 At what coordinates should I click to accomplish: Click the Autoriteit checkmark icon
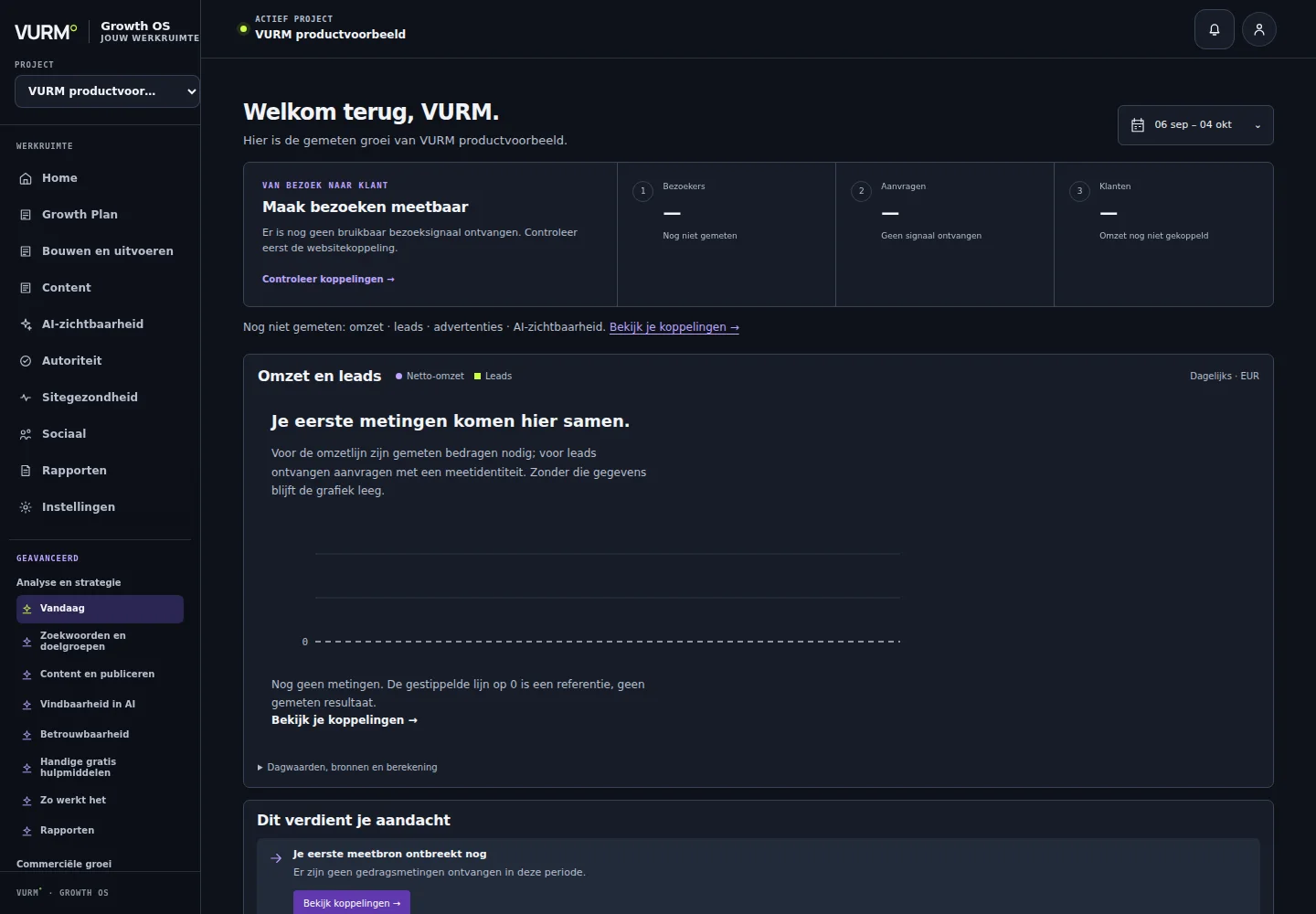(26, 361)
